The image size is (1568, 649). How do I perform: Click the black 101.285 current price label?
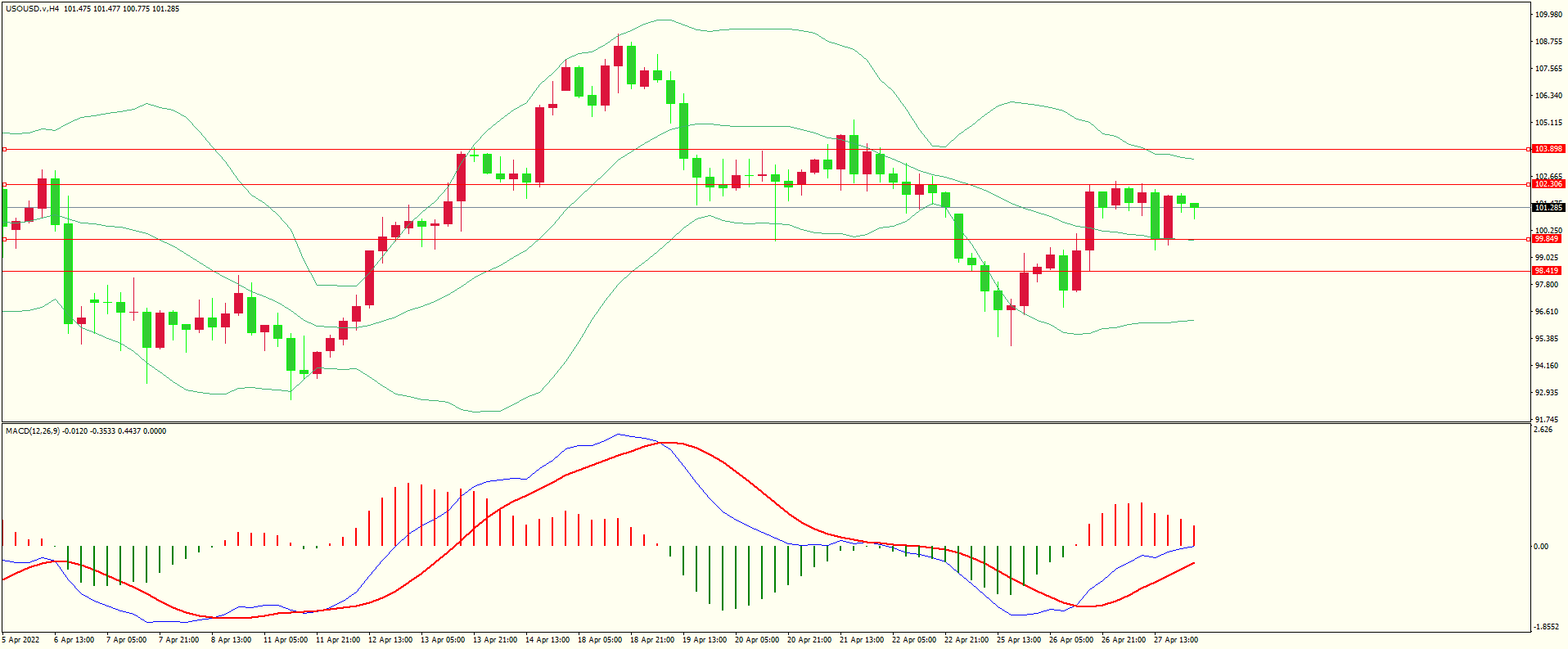tap(1548, 208)
